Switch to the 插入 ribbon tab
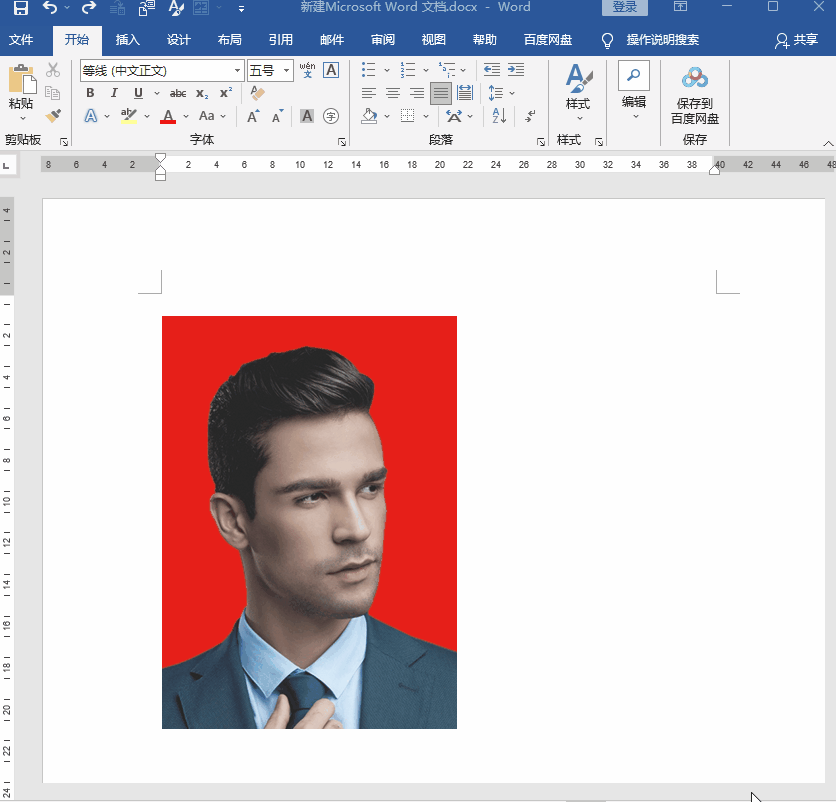The width and height of the screenshot is (836, 802). pyautogui.click(x=128, y=40)
